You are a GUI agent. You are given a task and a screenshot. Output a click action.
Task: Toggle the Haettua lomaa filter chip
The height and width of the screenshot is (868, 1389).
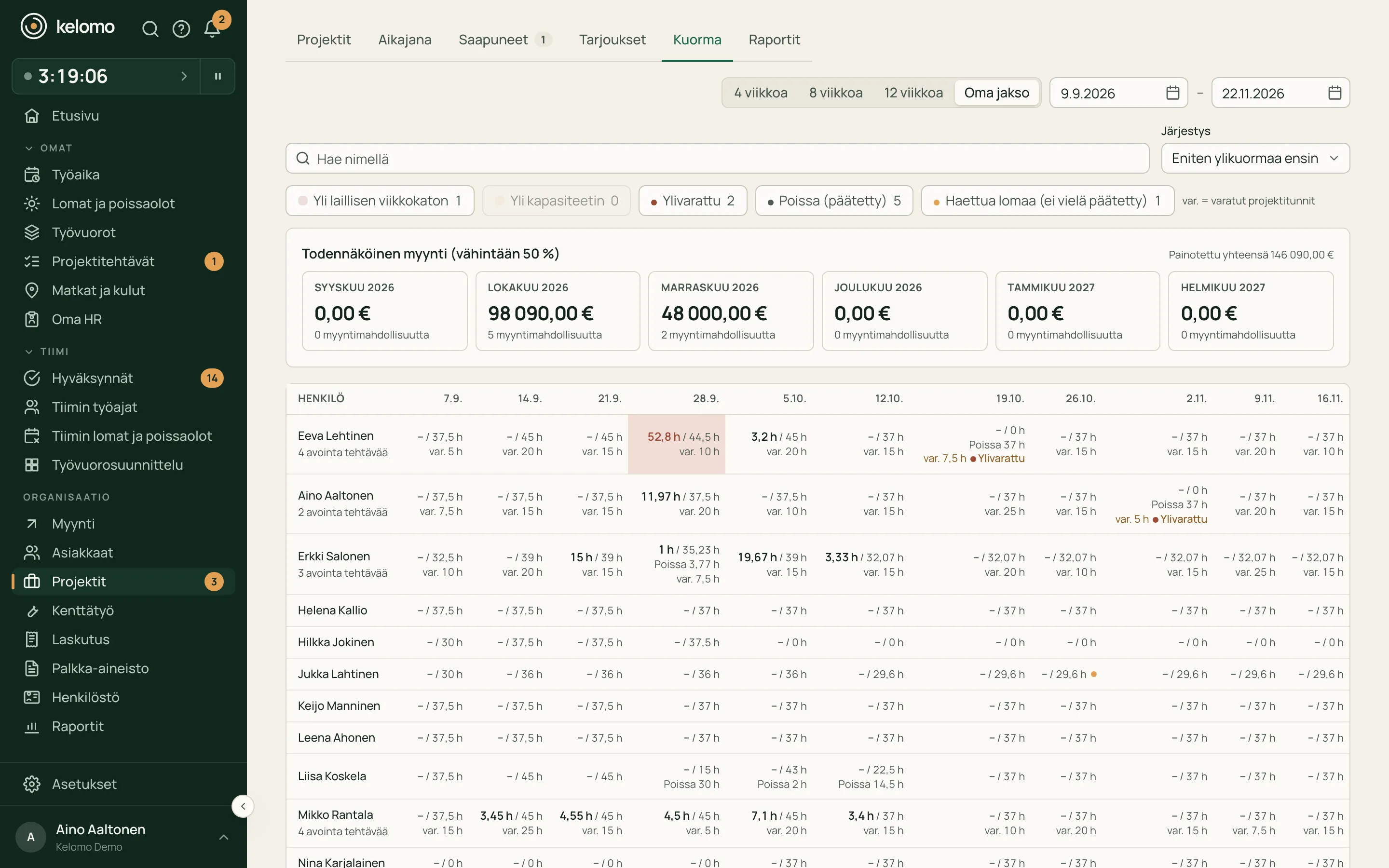point(1048,200)
